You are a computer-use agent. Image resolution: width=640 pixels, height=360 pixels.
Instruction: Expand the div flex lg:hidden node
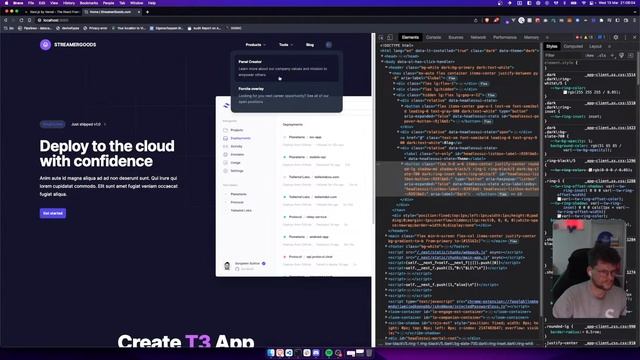(394, 89)
